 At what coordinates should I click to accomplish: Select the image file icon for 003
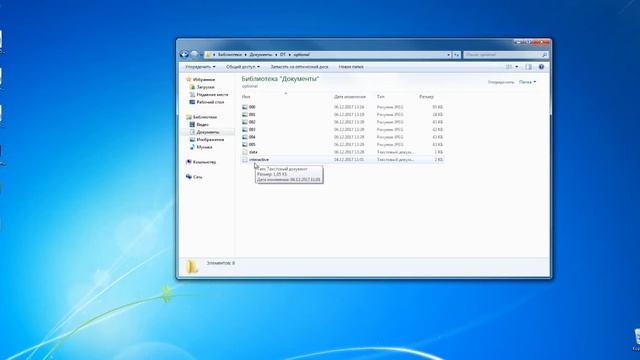pos(245,129)
